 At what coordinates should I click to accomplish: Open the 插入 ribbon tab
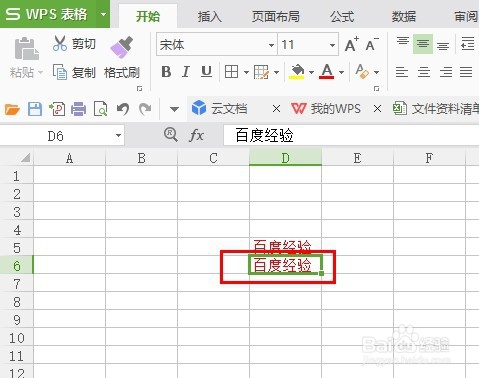209,16
